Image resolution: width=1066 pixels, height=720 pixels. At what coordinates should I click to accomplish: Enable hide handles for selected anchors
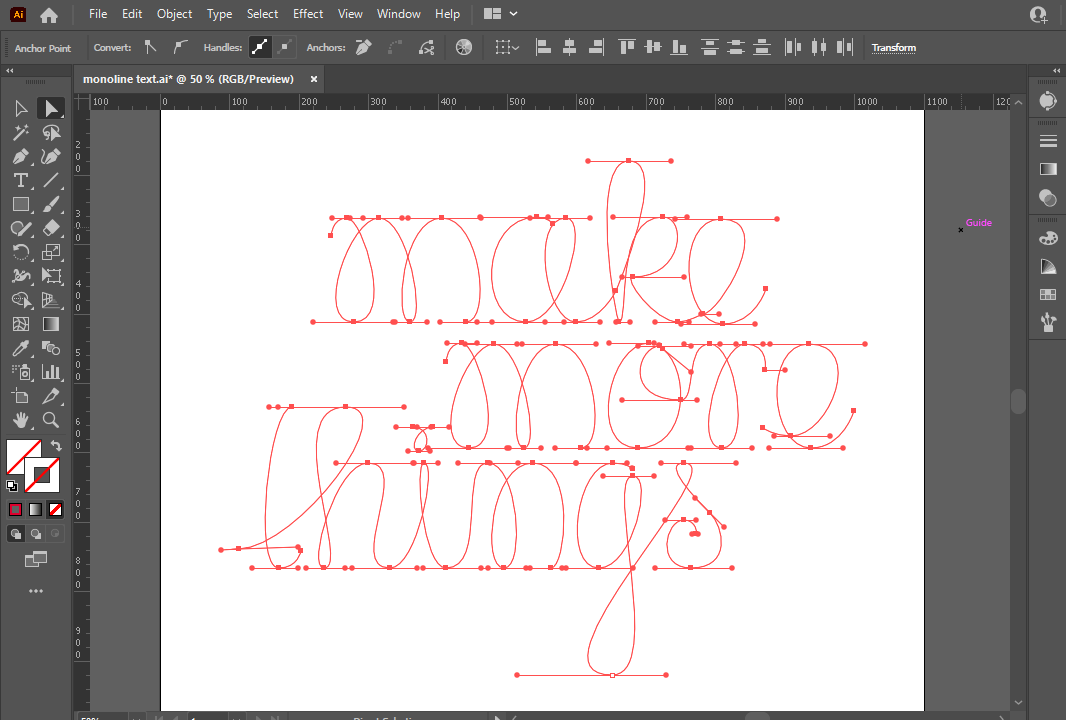tap(286, 47)
